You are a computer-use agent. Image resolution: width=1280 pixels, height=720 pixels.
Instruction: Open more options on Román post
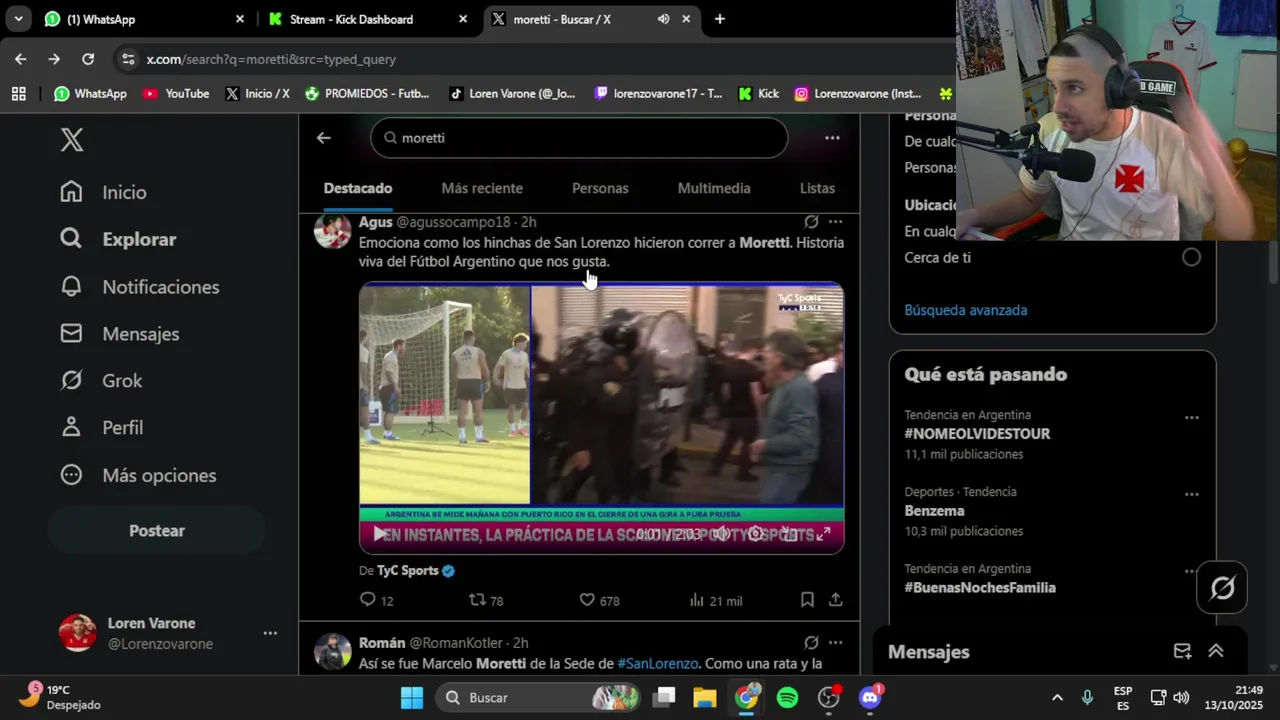pos(835,643)
